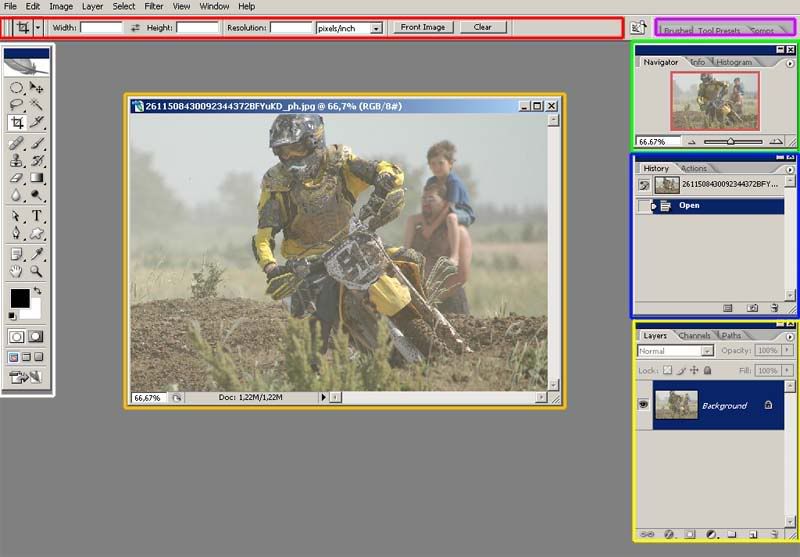The image size is (800, 557).
Task: Expand the Opacity slider arrow in Layers
Action: pyautogui.click(x=788, y=352)
